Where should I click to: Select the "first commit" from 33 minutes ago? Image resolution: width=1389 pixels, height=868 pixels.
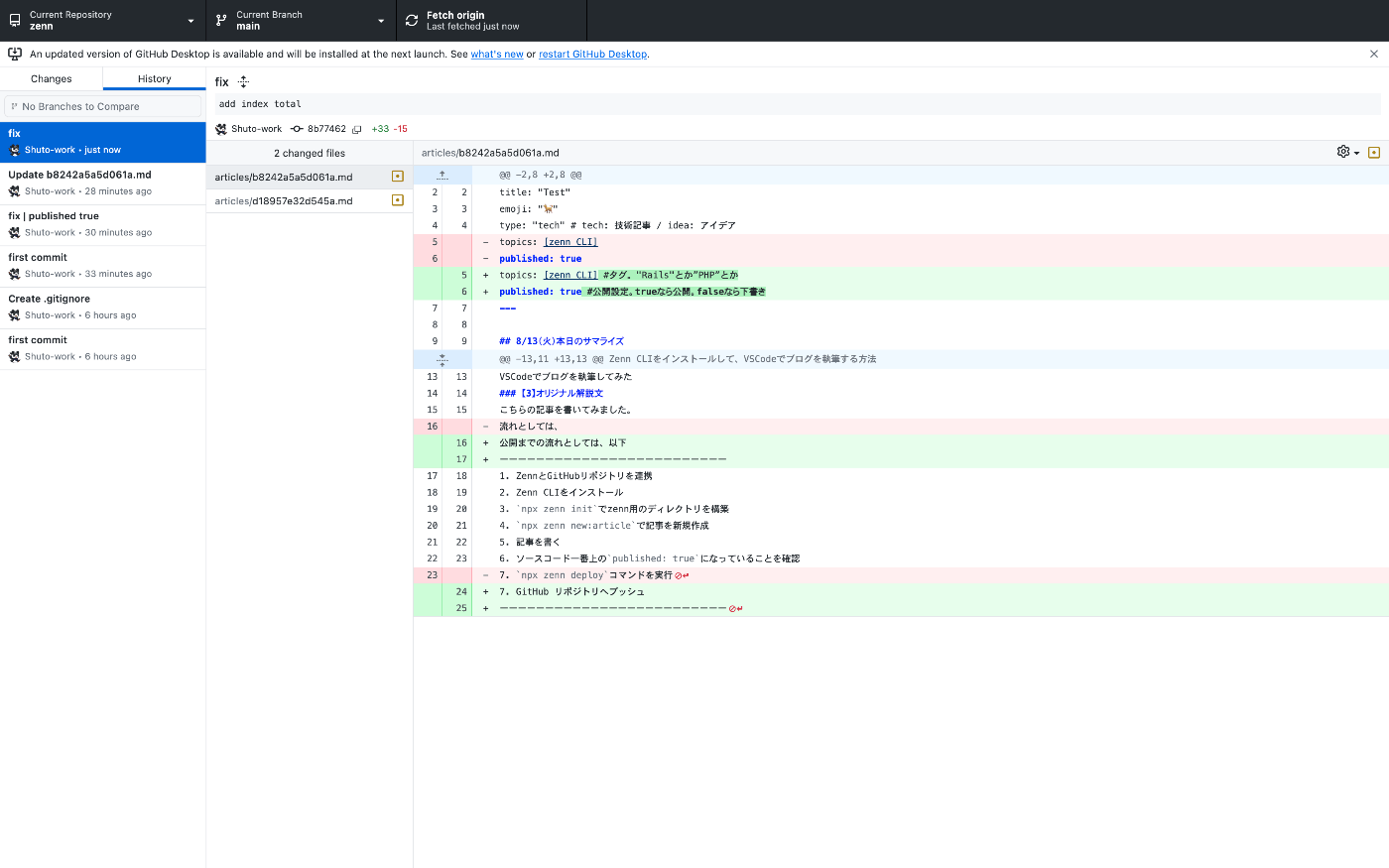pyautogui.click(x=103, y=266)
